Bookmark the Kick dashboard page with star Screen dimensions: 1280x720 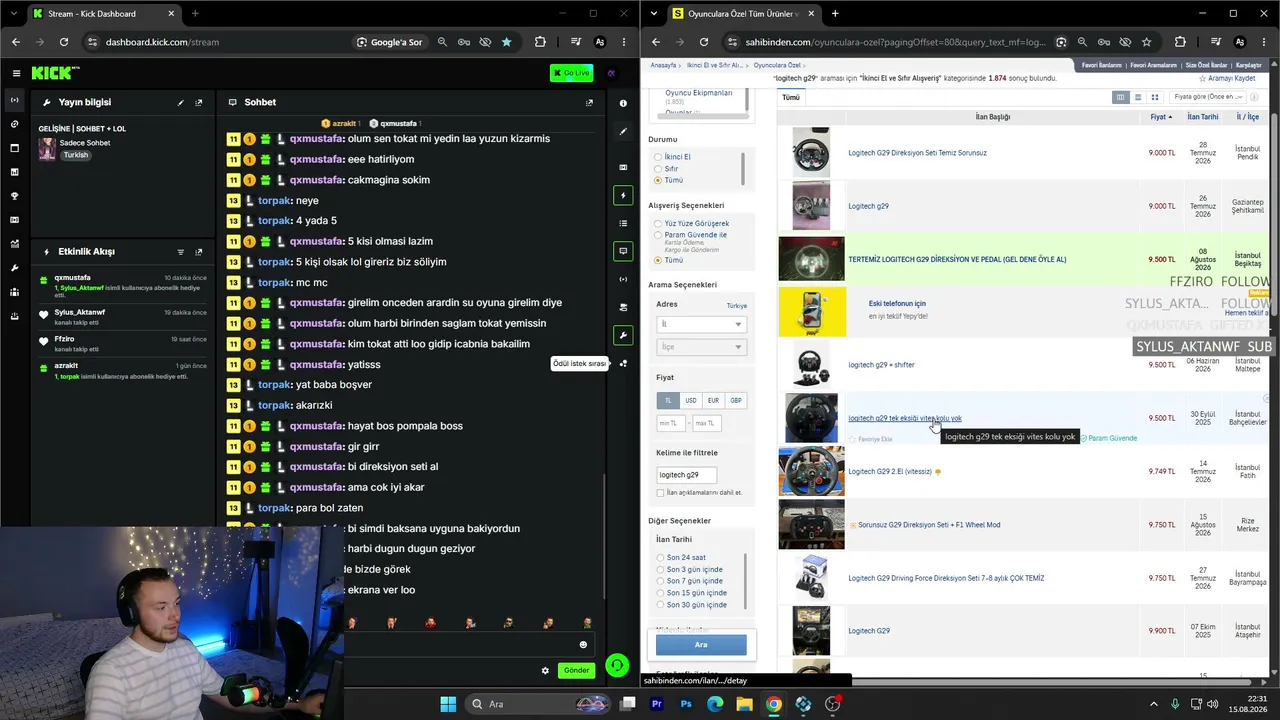click(x=506, y=42)
